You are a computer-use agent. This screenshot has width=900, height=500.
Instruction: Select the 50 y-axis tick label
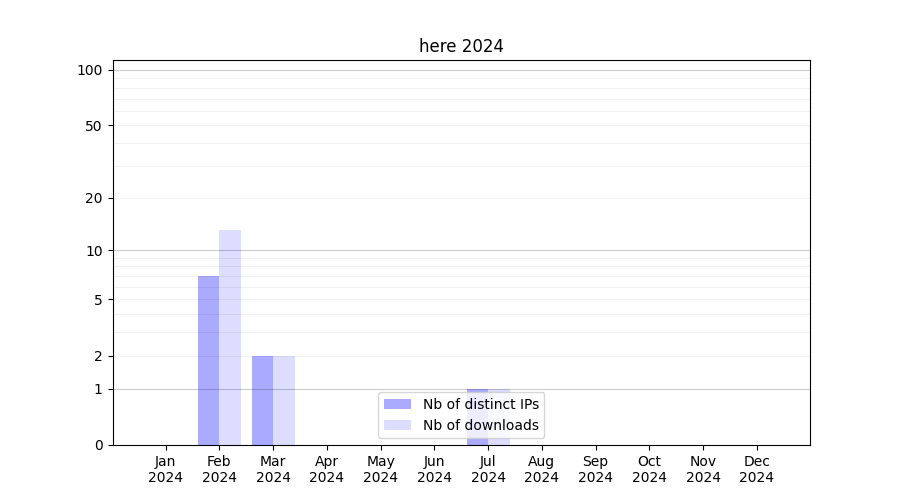point(94,126)
